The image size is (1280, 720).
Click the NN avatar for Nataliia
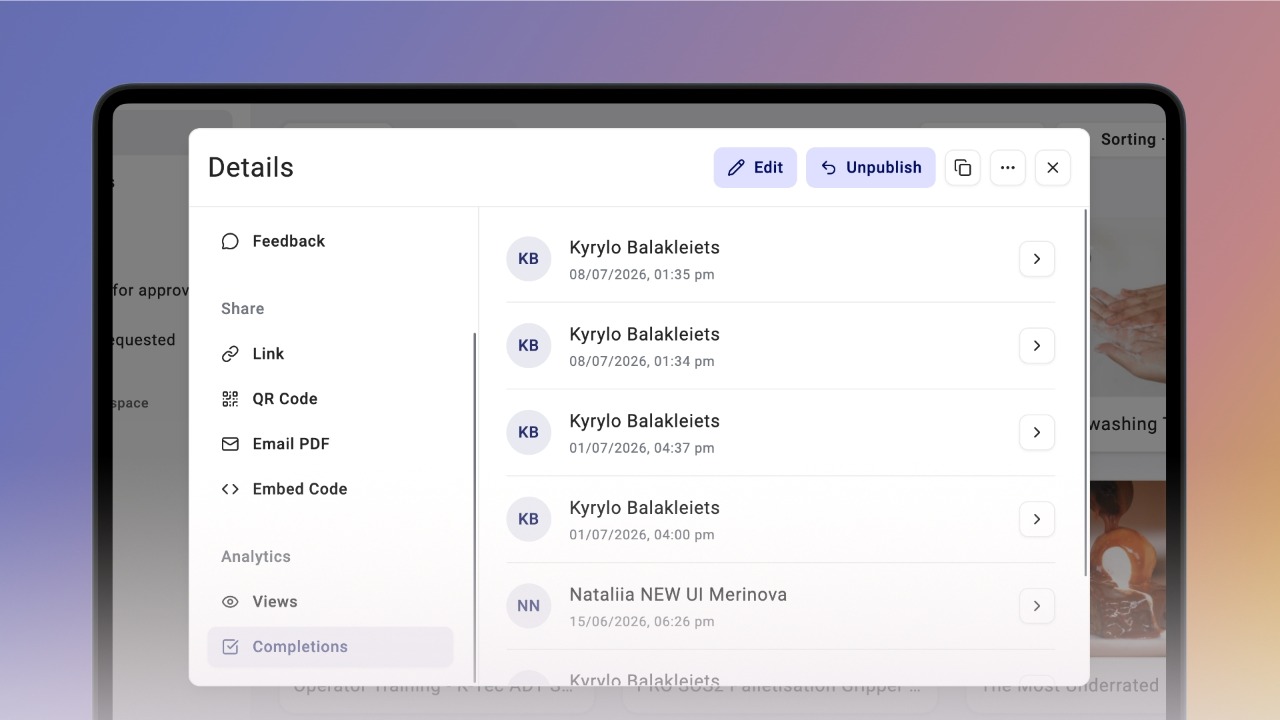529,606
